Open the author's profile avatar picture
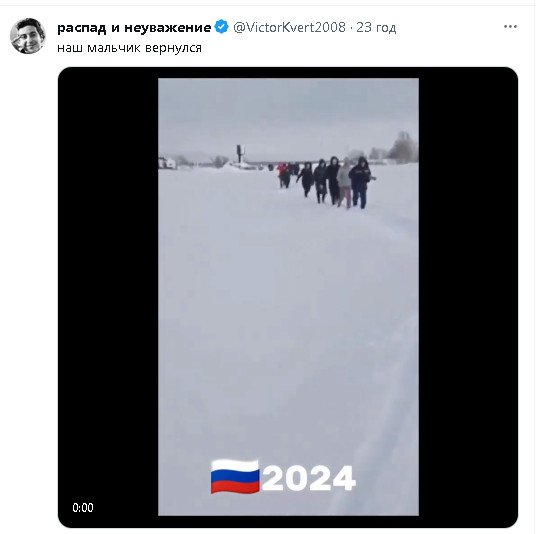 (x=28, y=36)
